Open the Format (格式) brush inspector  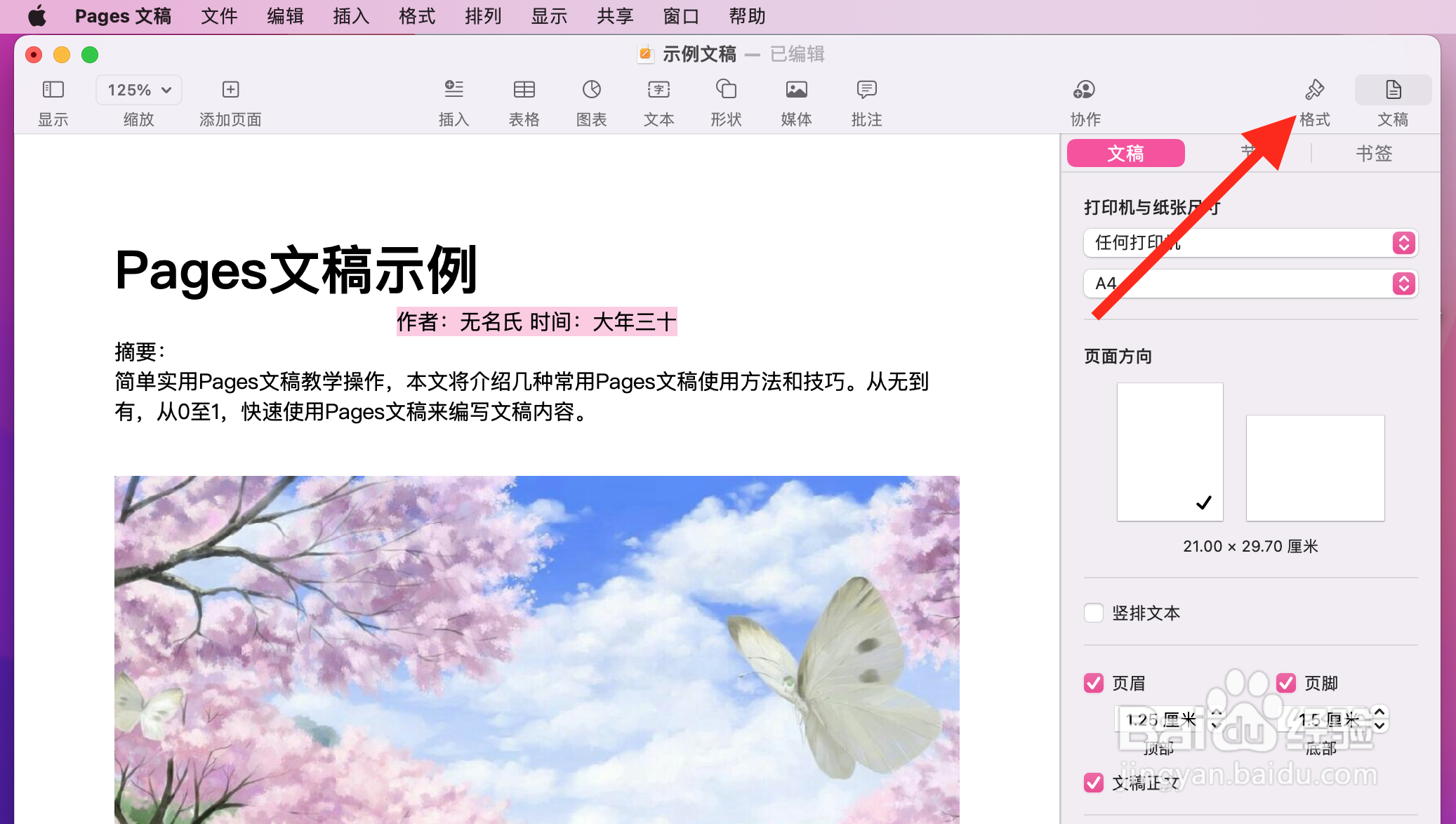tap(1314, 89)
